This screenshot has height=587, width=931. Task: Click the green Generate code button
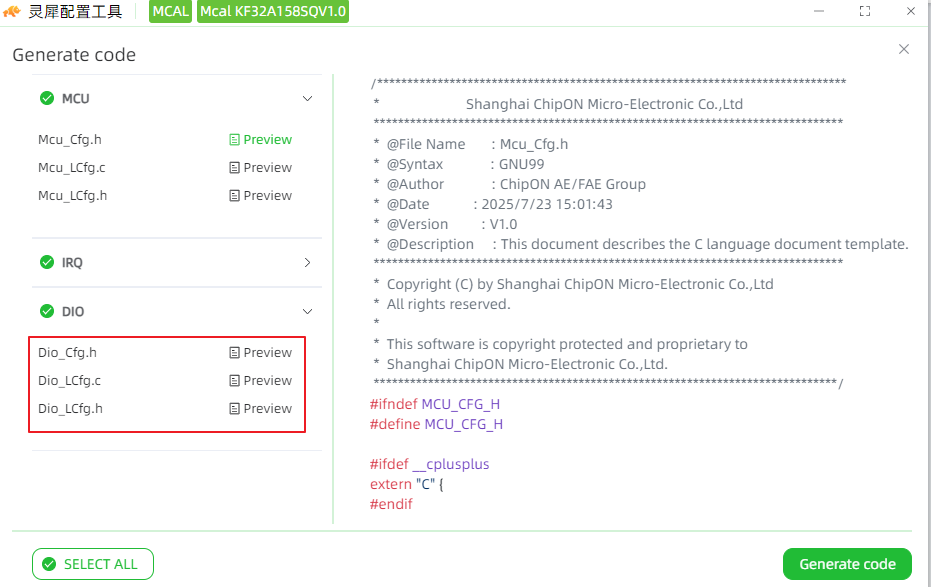tap(847, 564)
